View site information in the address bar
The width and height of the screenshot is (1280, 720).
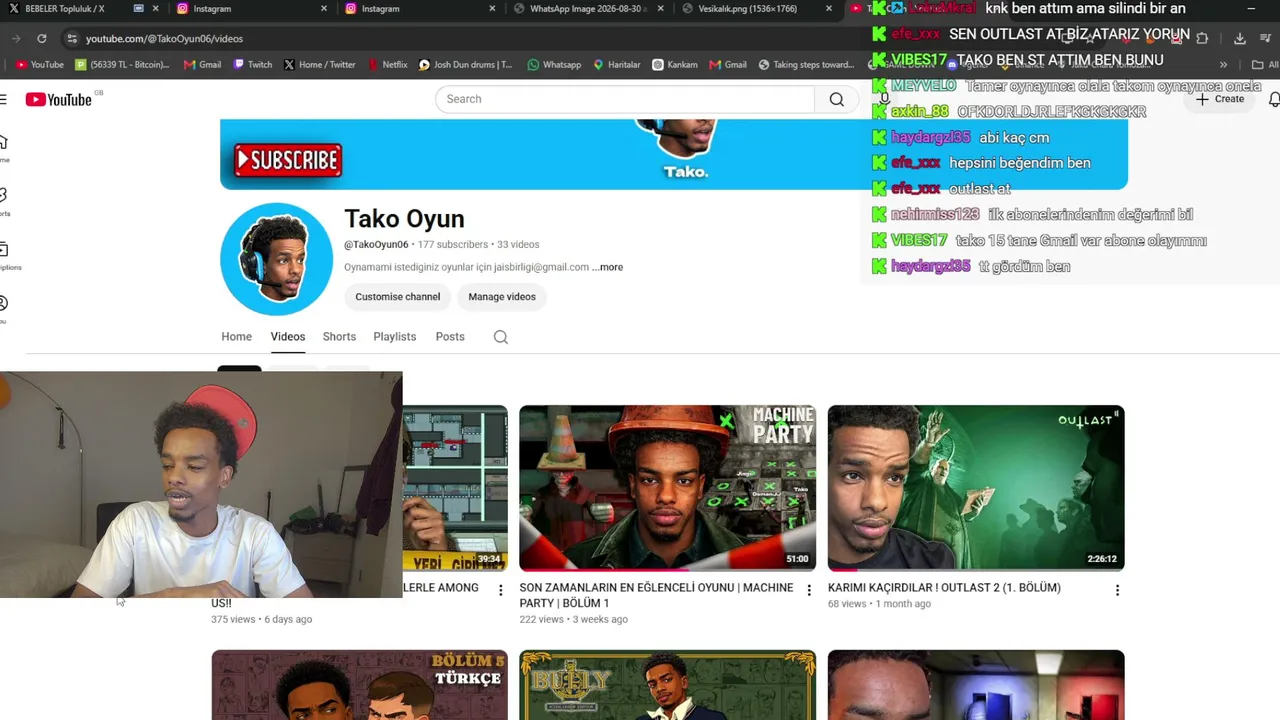tap(71, 38)
